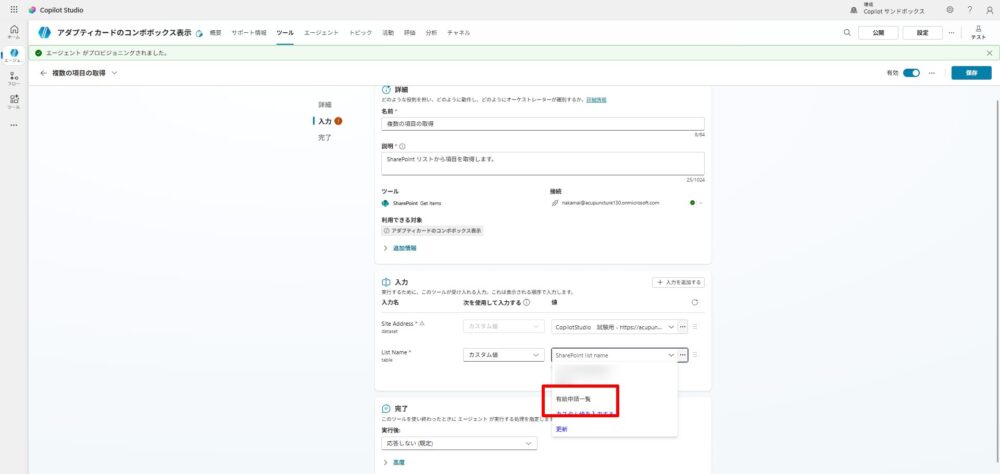Select 有給申請一覧 from list dropdown
1000x474 pixels.
pos(574,399)
